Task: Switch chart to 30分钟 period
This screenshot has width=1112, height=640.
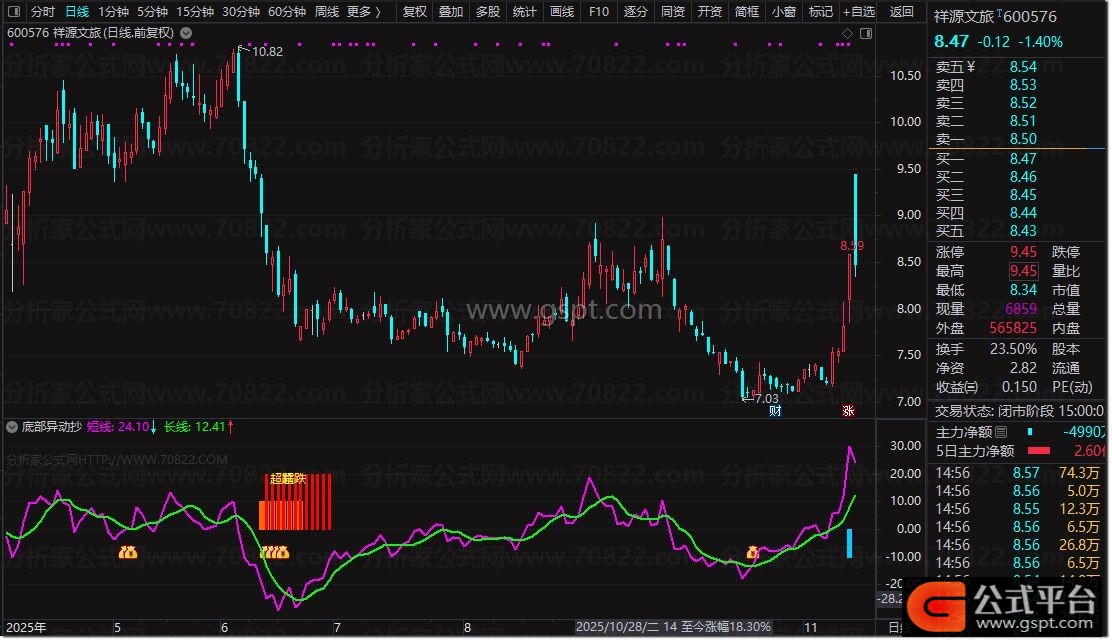Action: pos(240,12)
